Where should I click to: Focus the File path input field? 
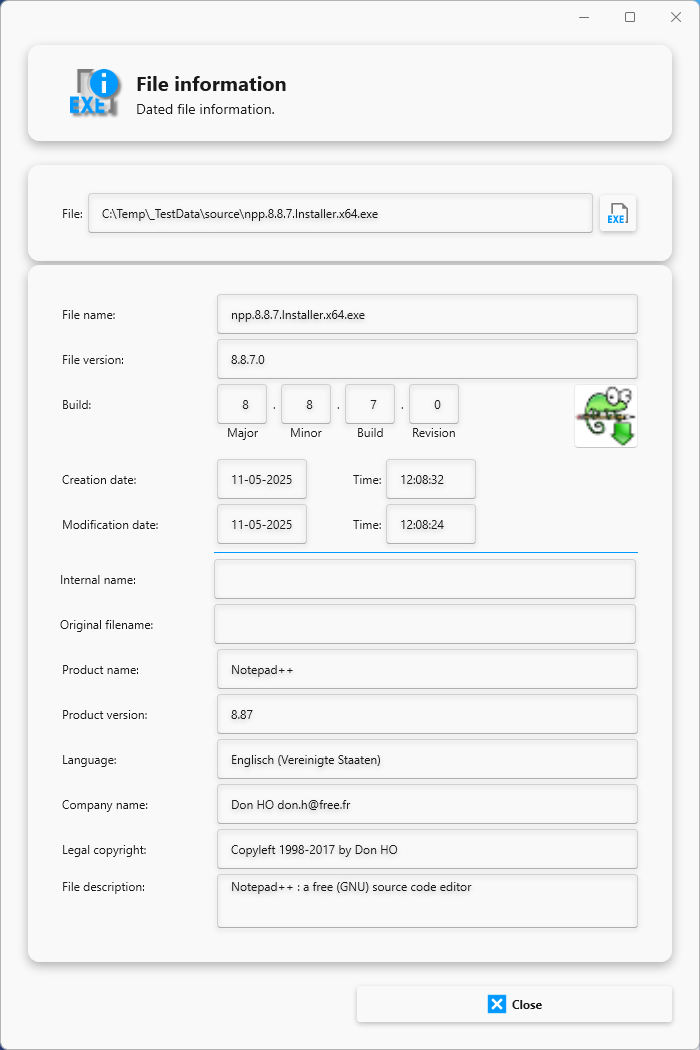(340, 214)
